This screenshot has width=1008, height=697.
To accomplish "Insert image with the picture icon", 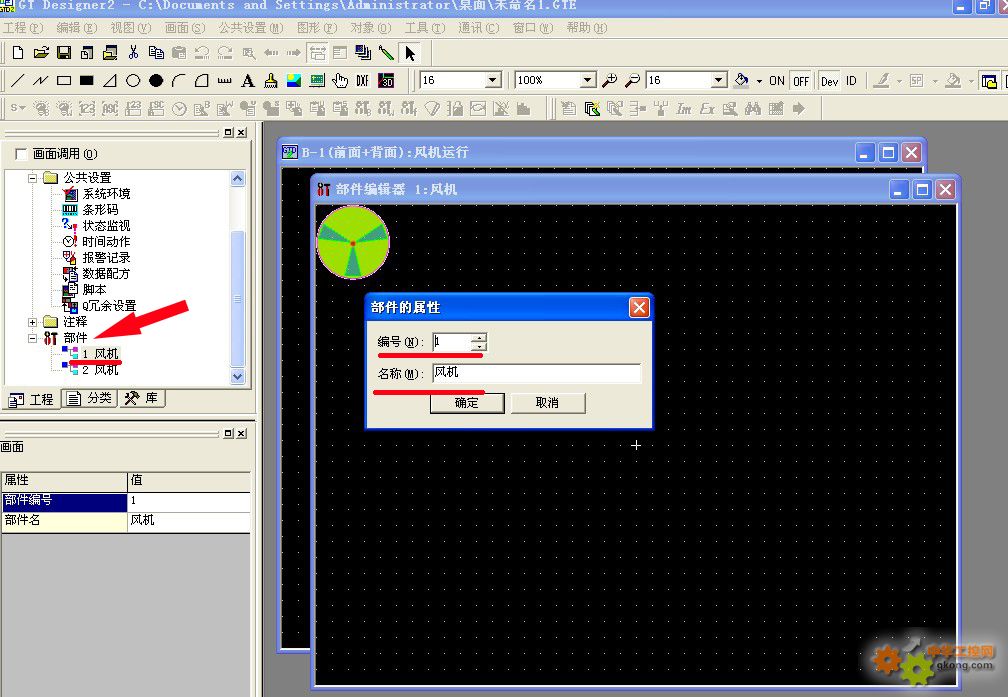I will coord(294,81).
